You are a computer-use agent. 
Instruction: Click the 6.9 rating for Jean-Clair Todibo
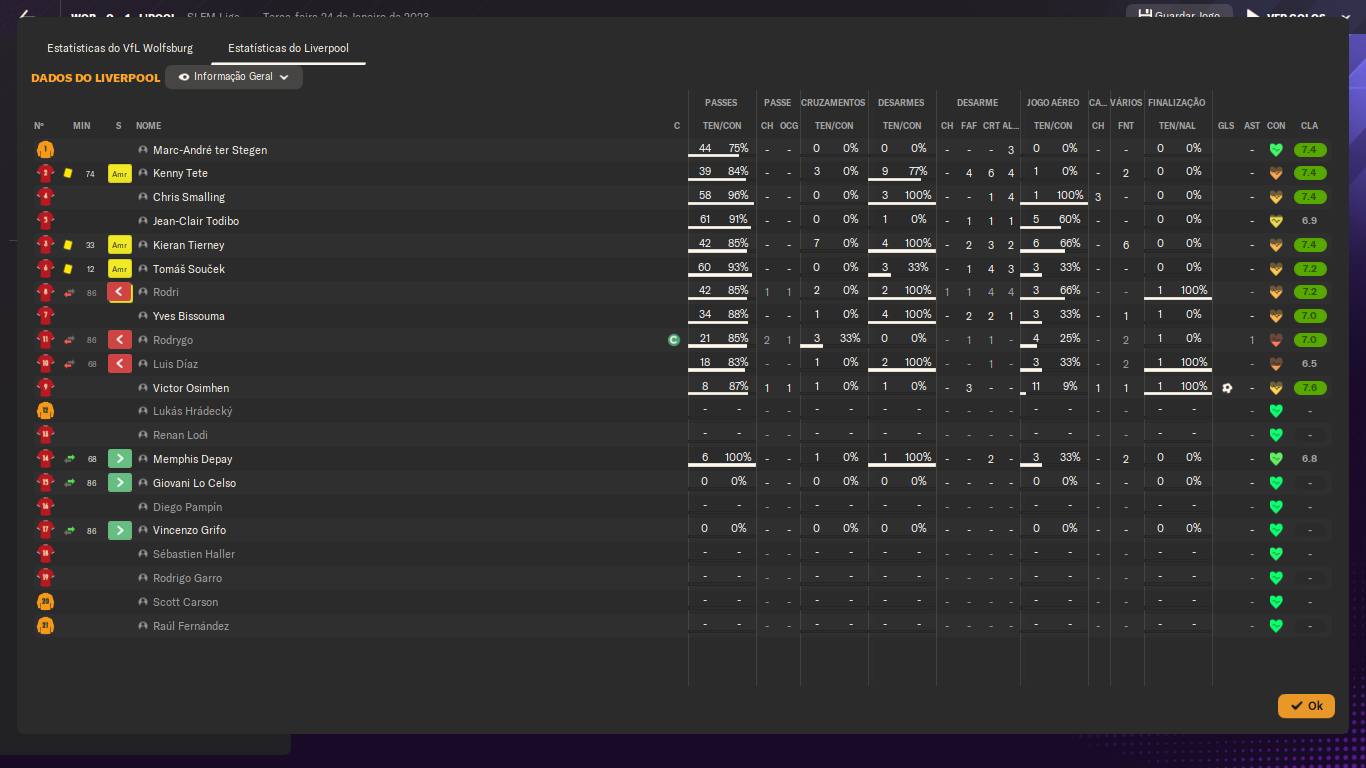pos(1310,221)
